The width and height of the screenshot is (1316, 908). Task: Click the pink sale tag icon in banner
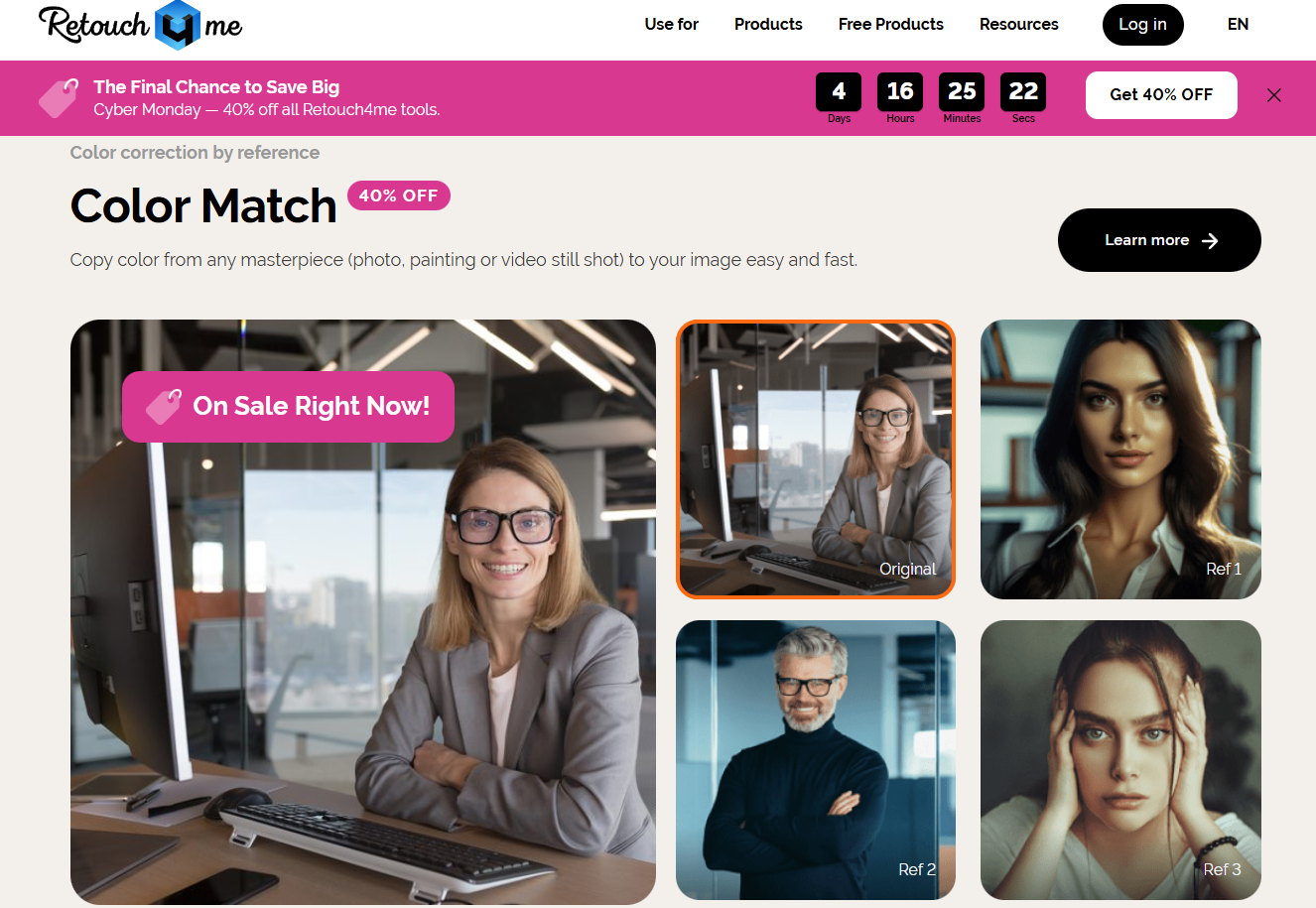(x=59, y=97)
